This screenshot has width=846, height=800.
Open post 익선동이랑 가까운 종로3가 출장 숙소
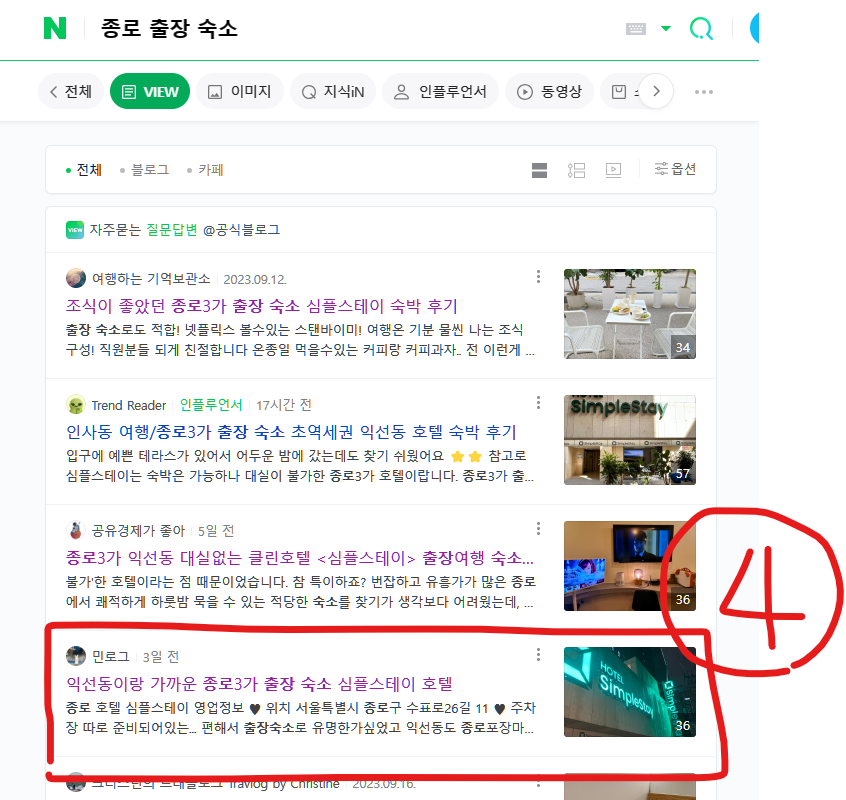click(259, 683)
